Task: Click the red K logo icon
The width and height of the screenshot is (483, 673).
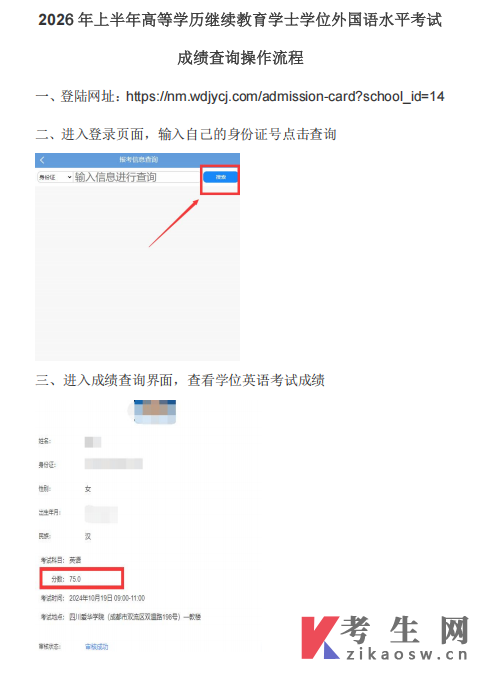Action: [320, 638]
